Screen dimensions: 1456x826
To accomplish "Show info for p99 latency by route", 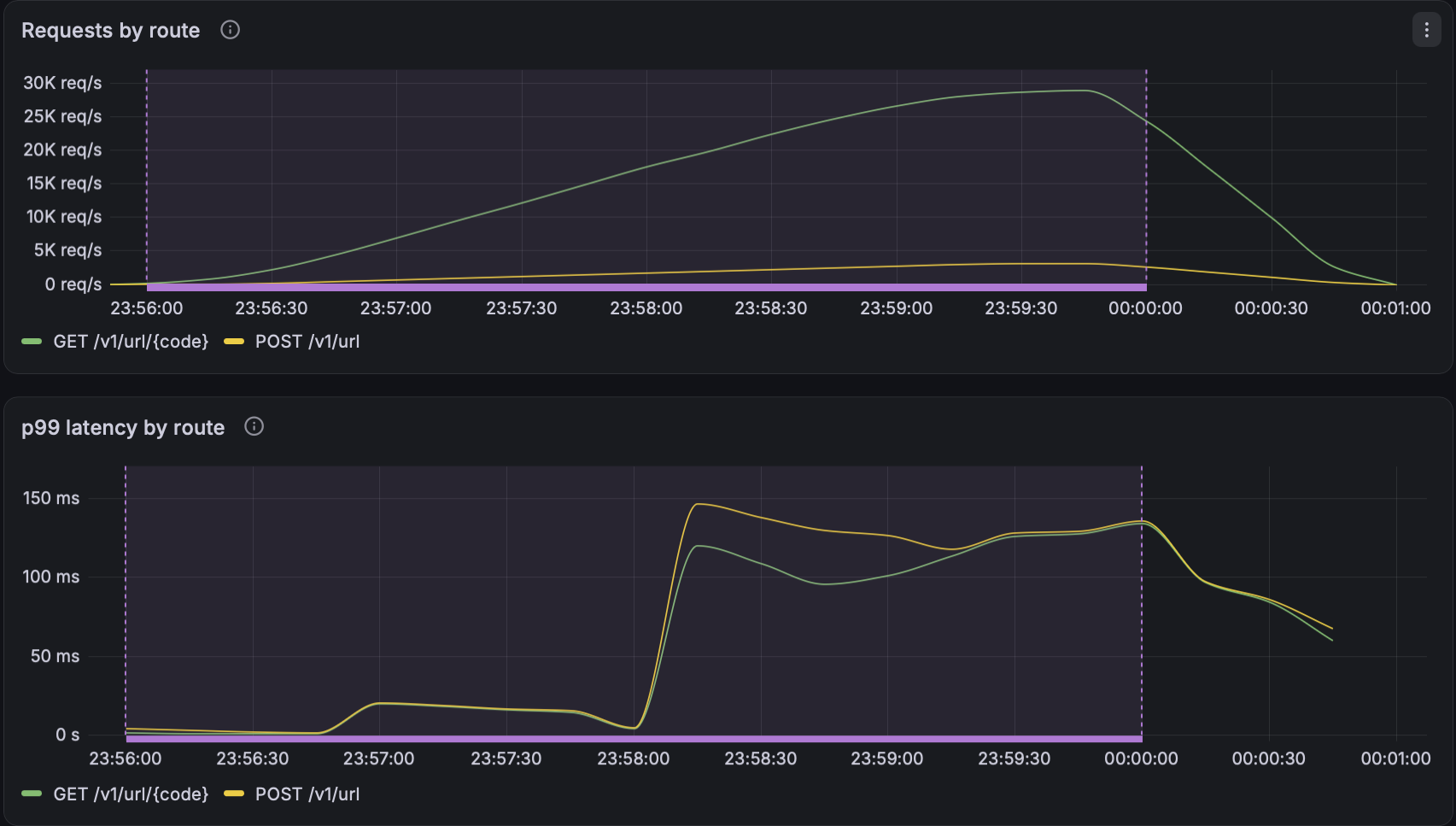I will pos(254,426).
